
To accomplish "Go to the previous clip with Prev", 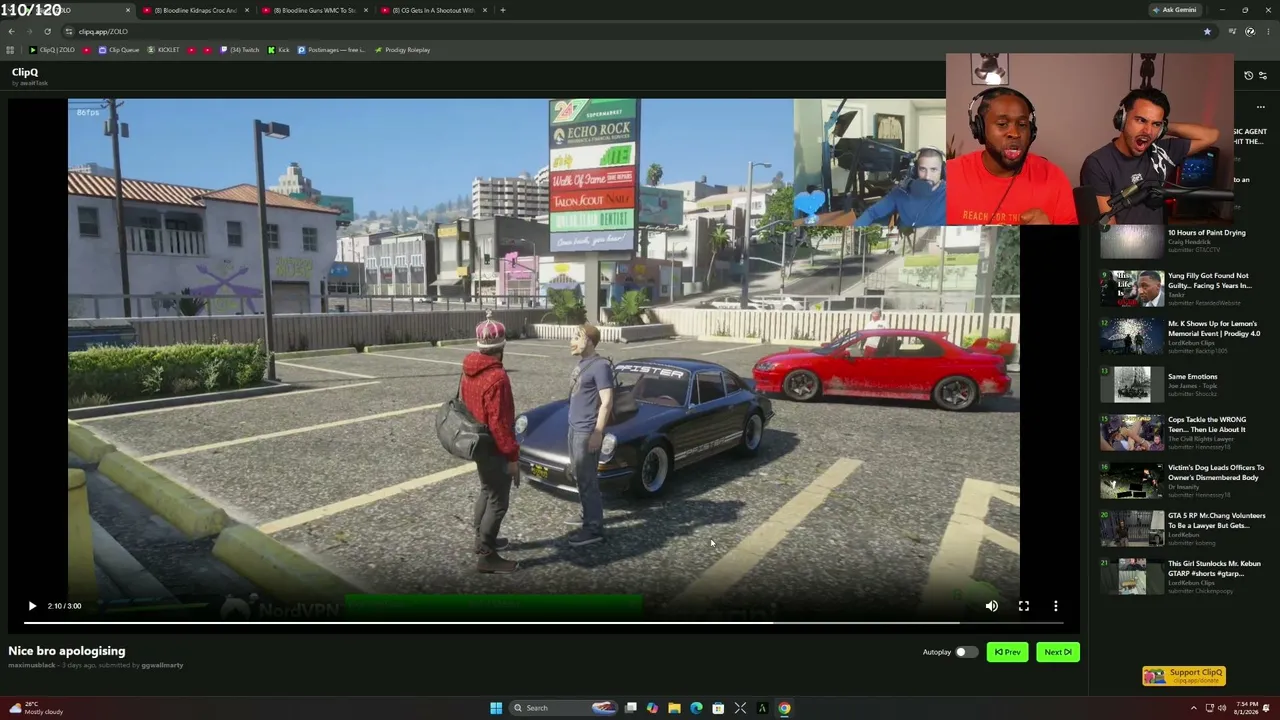I will click(1007, 652).
